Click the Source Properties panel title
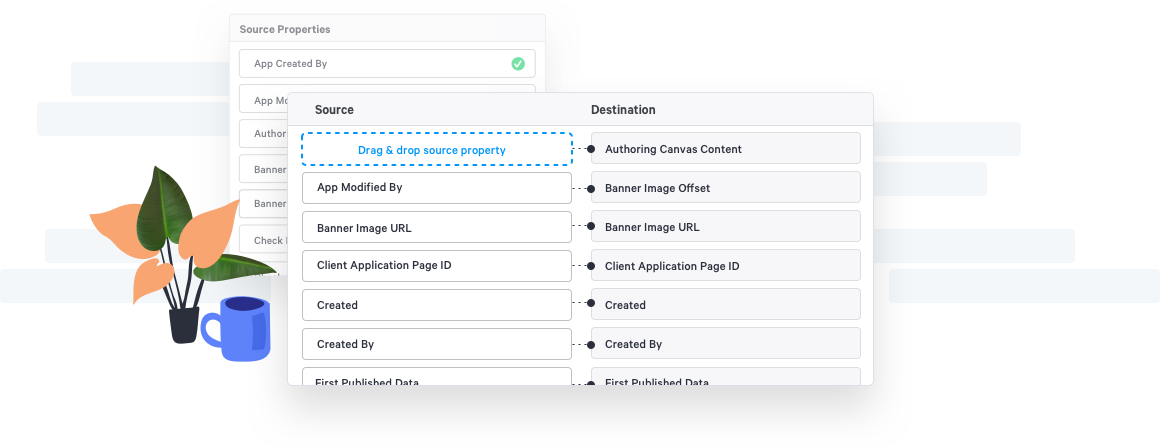Screen dimensions: 1160x447 pyautogui.click(x=285, y=30)
